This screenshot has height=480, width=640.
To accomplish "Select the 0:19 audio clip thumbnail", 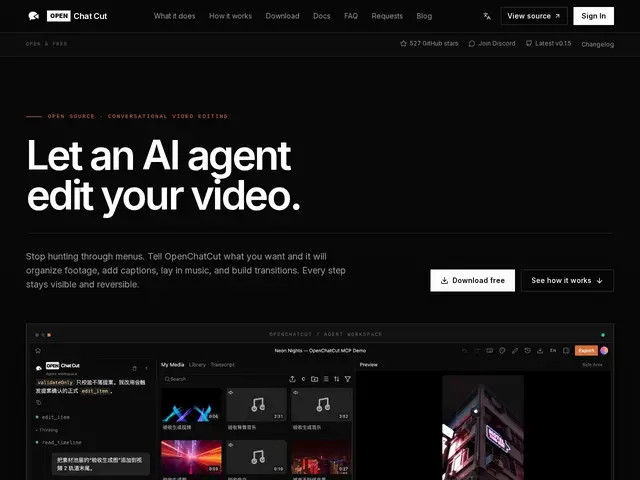I will tap(256, 457).
